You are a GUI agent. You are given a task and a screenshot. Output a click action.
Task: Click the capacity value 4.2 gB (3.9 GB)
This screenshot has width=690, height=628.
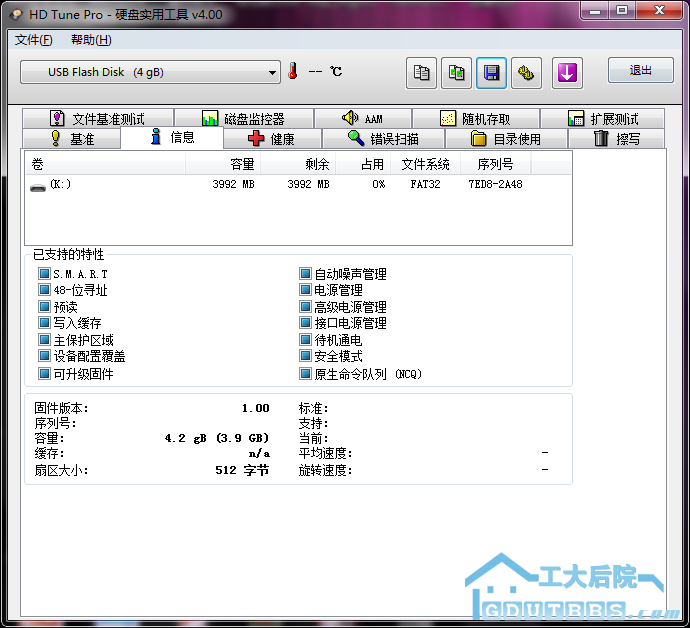pyautogui.click(x=217, y=438)
